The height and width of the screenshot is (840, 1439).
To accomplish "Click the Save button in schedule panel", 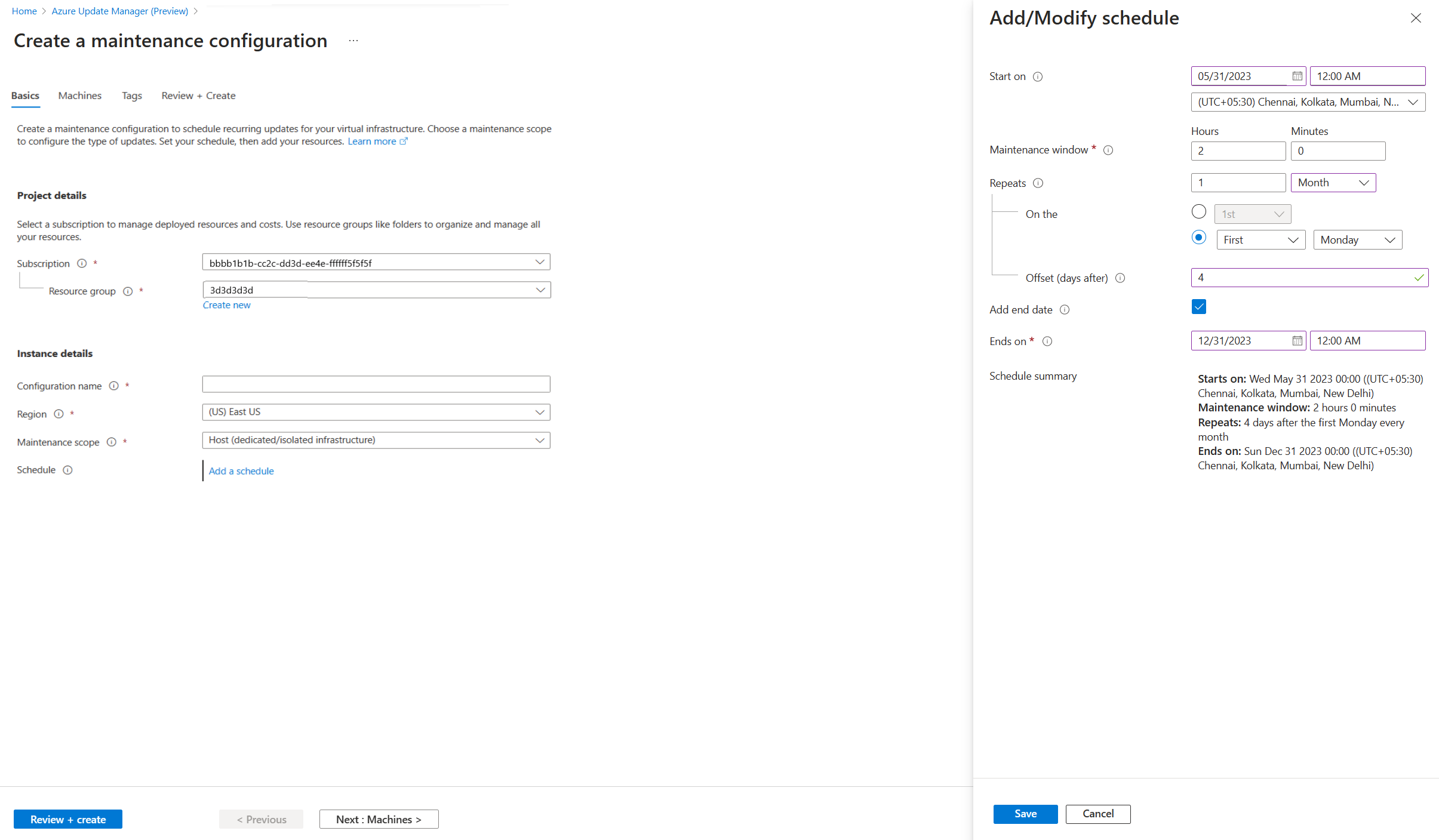I will [x=1024, y=813].
